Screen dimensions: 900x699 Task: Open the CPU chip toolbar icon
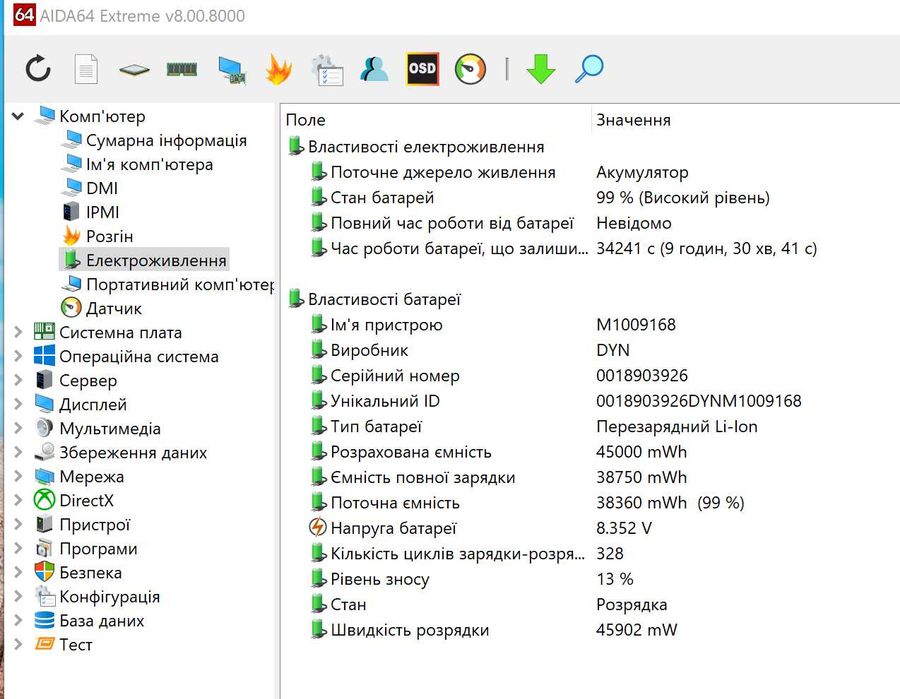pos(134,70)
